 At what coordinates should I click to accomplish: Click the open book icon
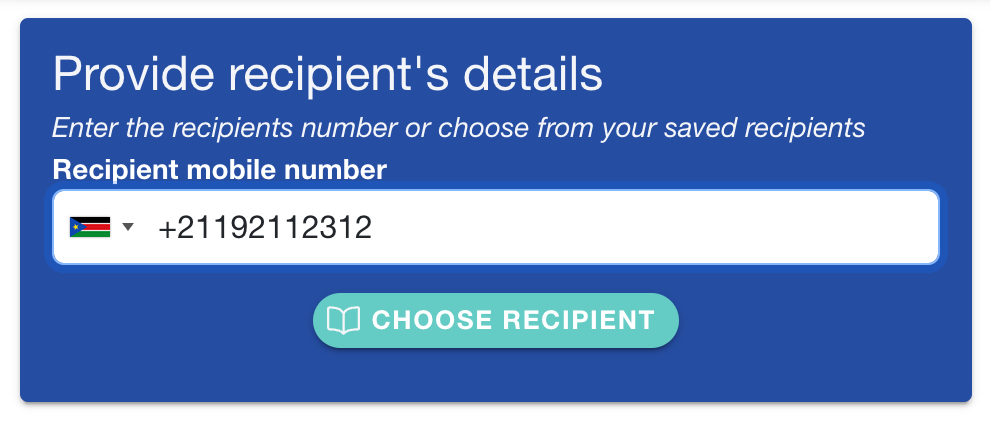point(343,321)
